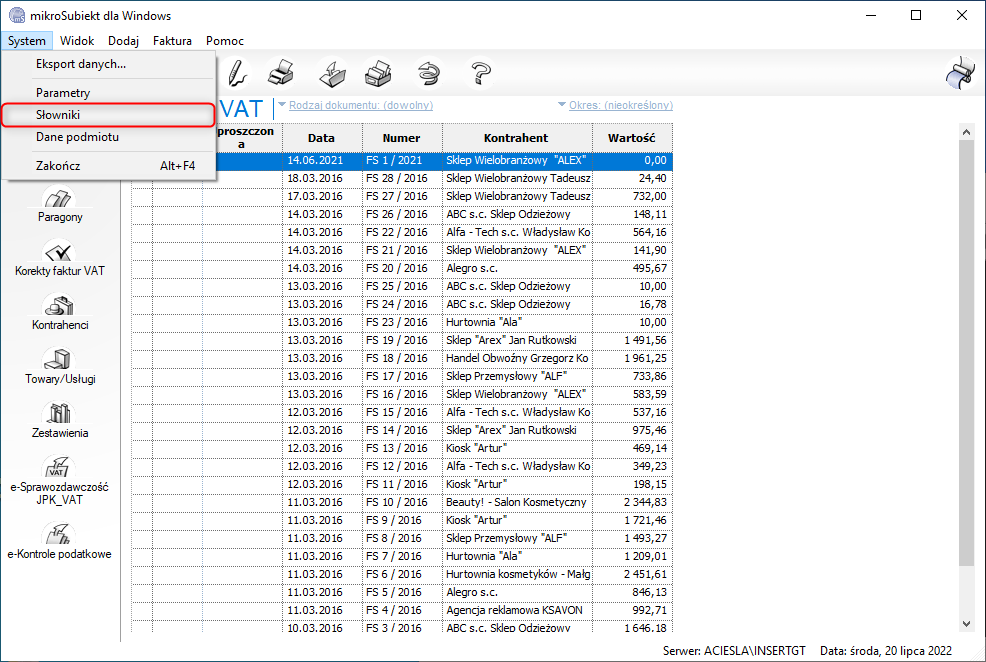Click the question mark help icon
Screen dimensions: 986x662
pyautogui.click(x=481, y=73)
